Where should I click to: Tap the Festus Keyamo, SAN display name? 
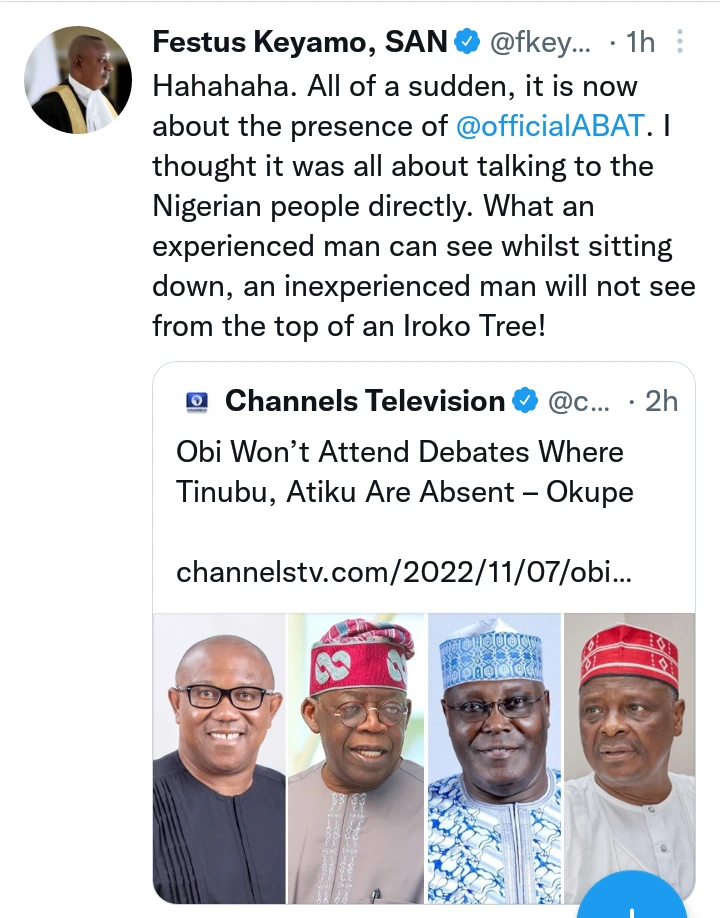click(x=299, y=42)
